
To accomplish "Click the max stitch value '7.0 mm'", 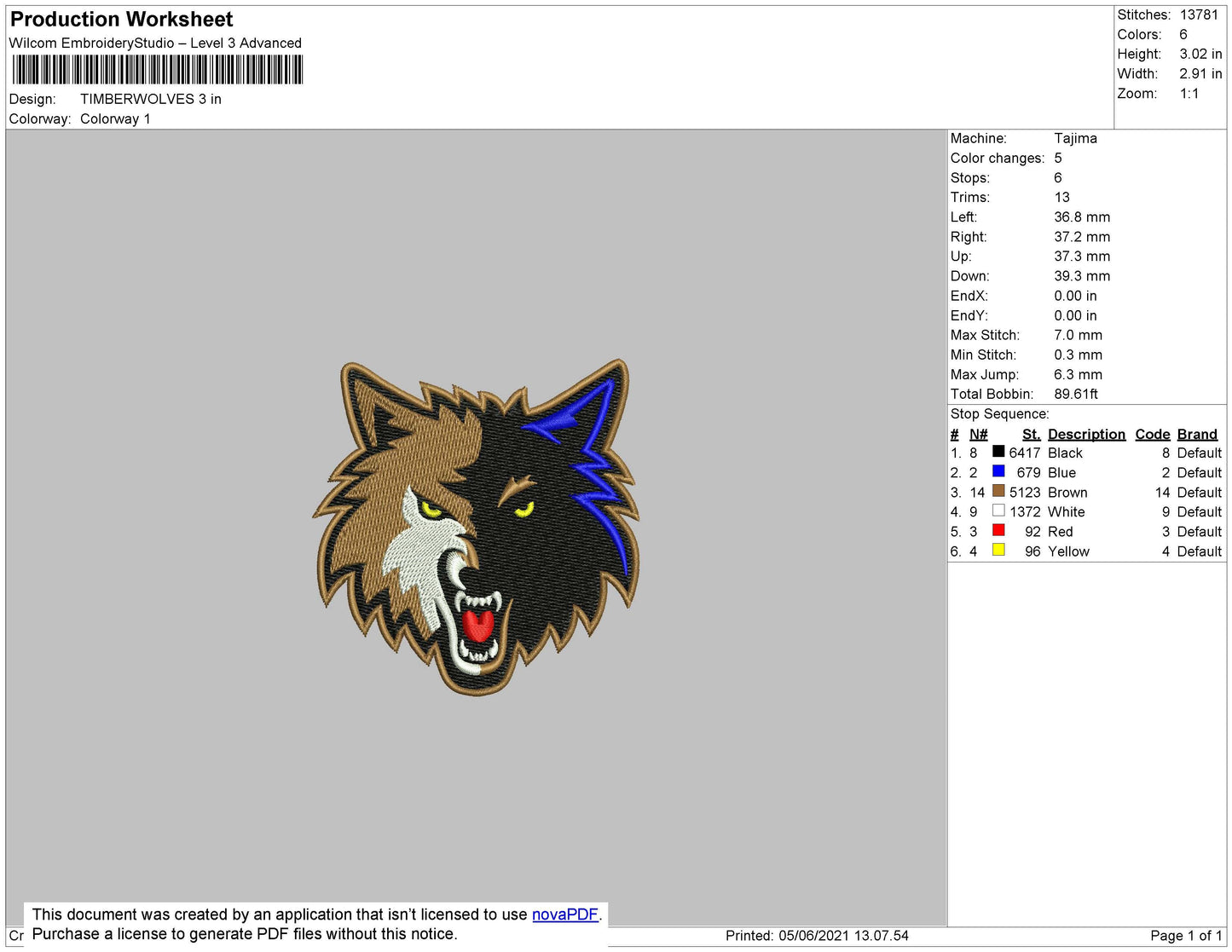I will [1078, 335].
